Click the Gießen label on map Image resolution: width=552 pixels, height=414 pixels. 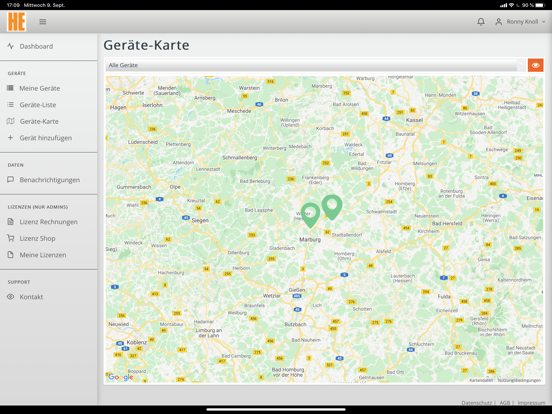point(297,290)
